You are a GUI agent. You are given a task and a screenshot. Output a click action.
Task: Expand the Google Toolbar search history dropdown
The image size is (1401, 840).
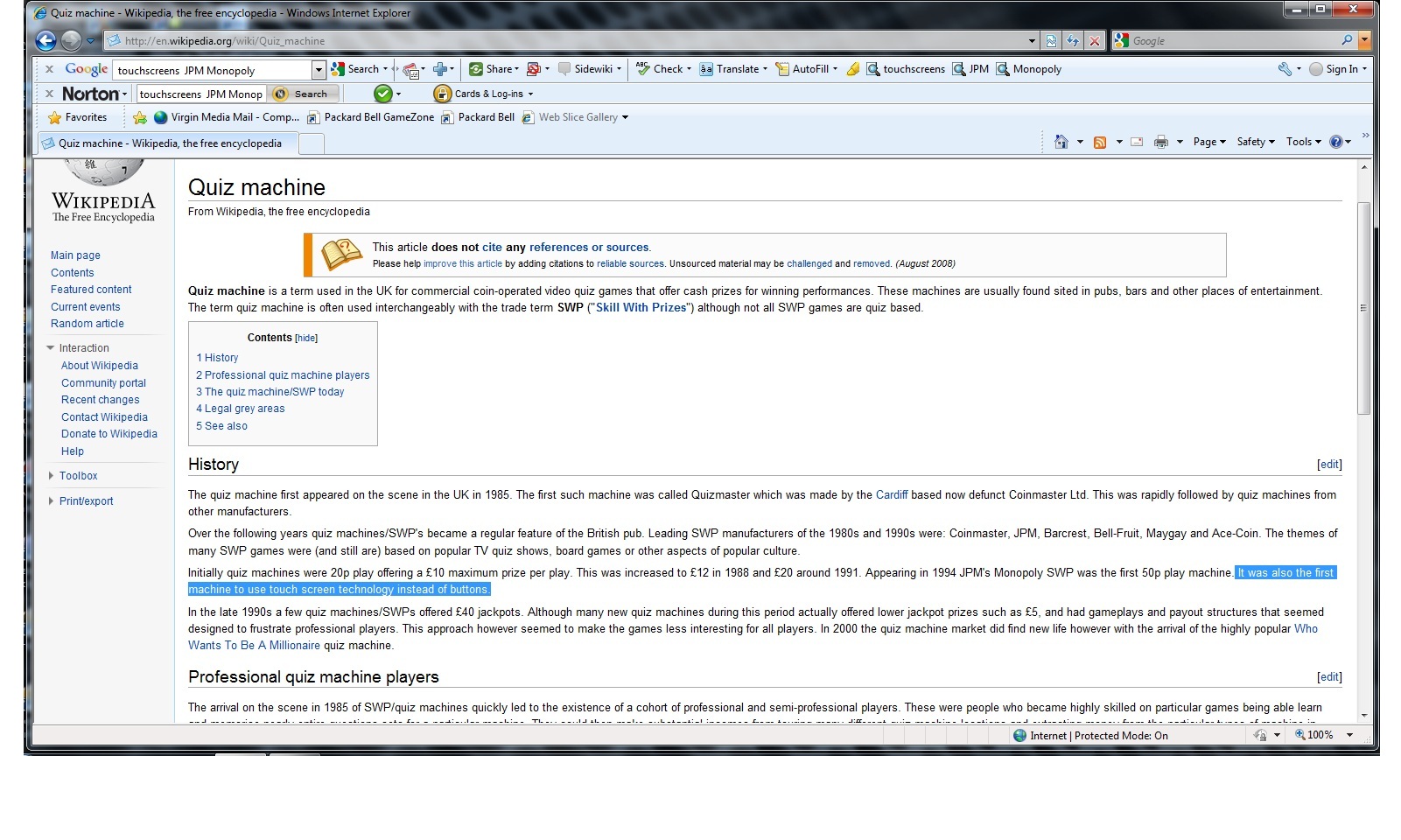pos(319,69)
